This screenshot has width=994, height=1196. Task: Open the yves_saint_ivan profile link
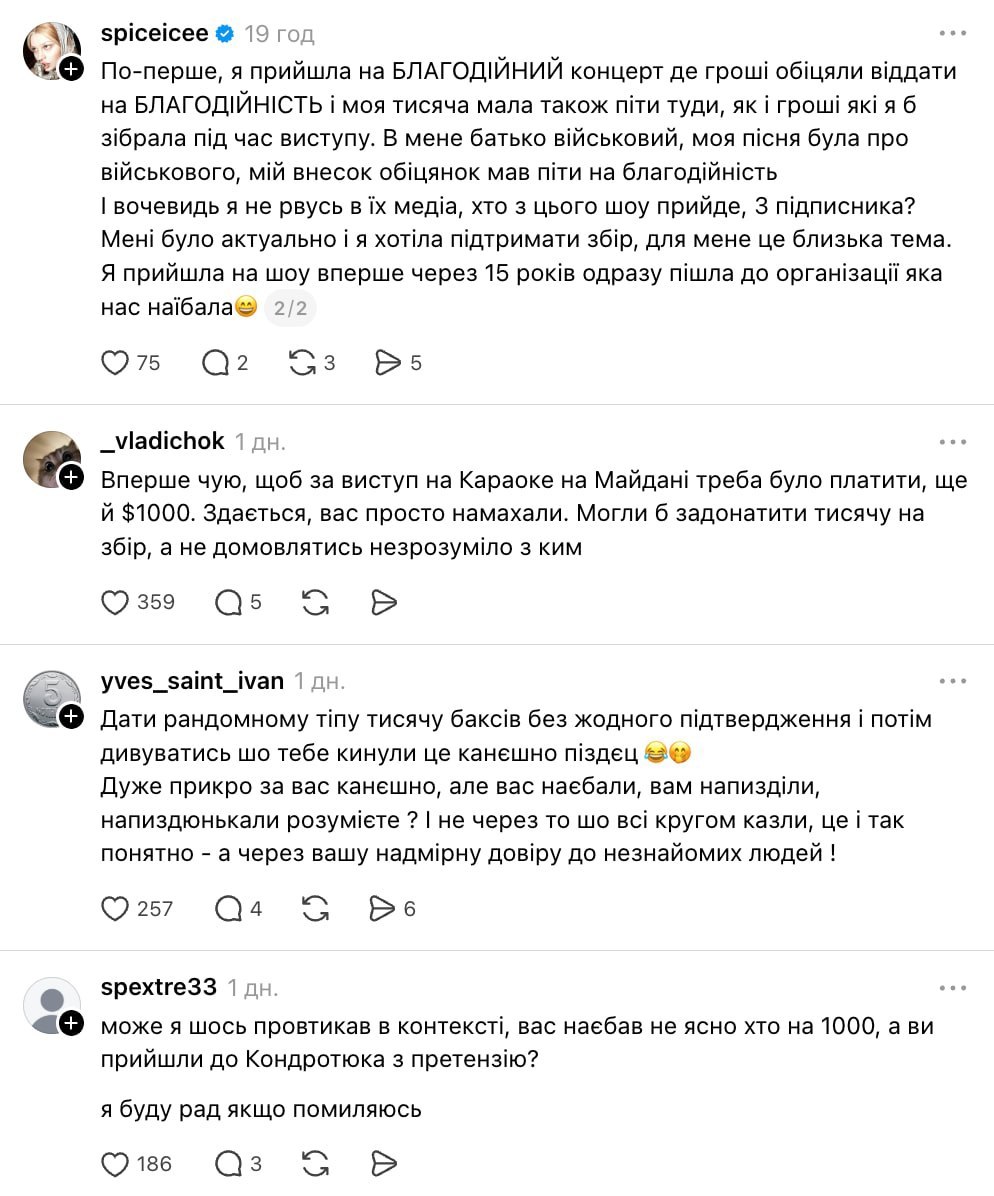point(192,681)
